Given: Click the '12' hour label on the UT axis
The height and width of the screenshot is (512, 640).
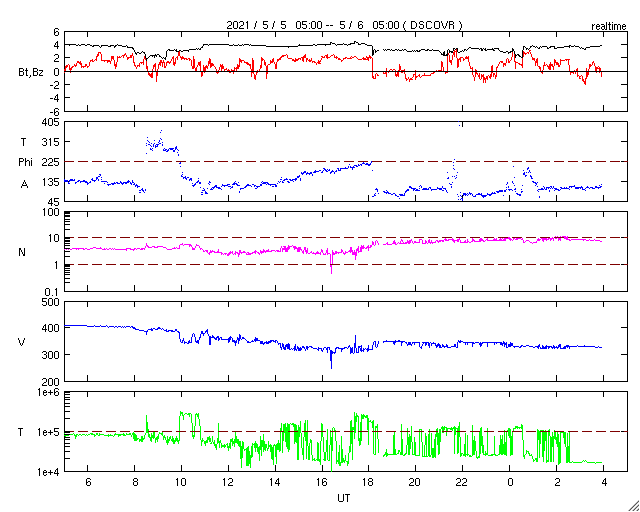Looking at the screenshot, I should [228, 483].
